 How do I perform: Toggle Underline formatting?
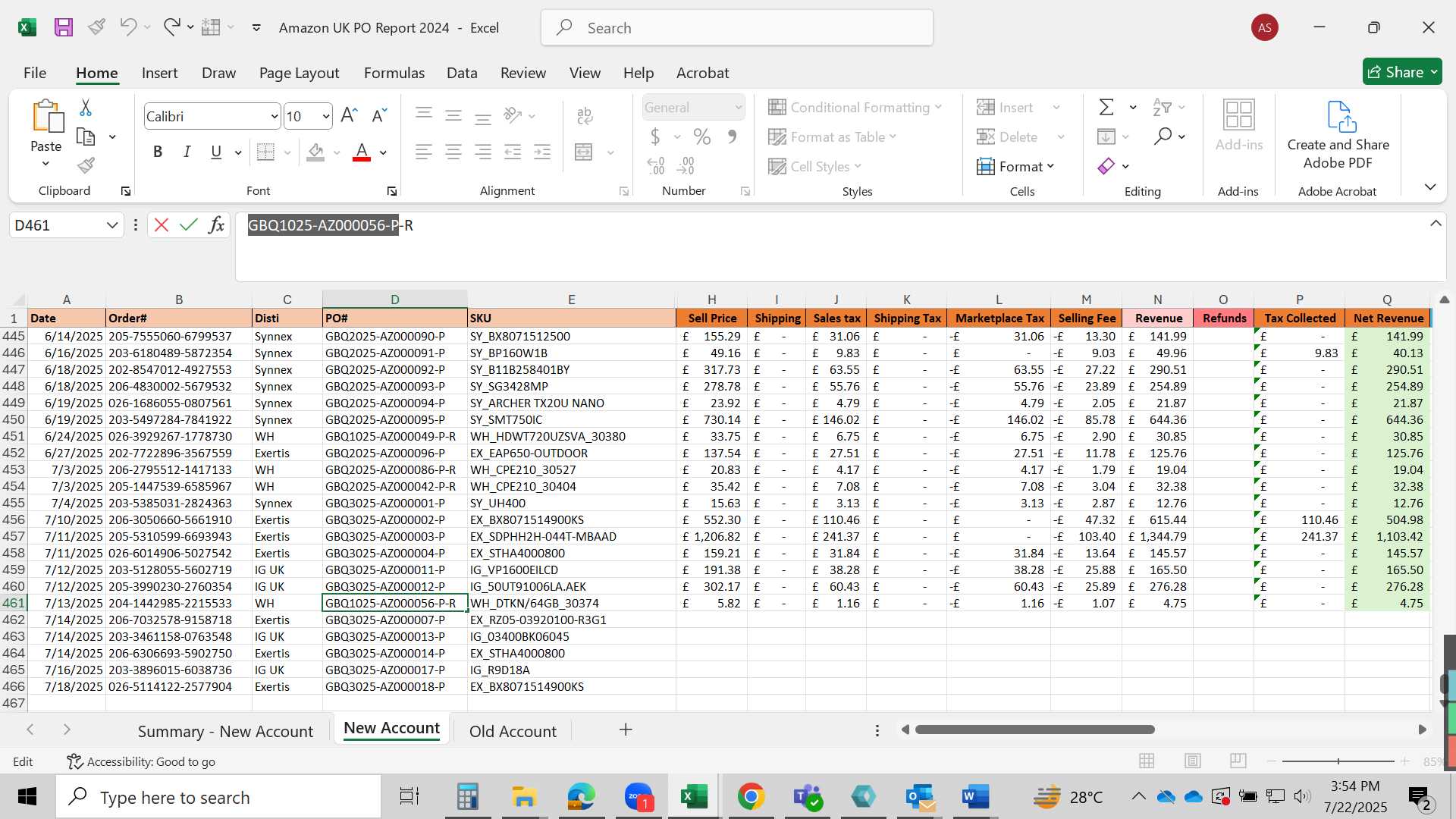pos(216,152)
